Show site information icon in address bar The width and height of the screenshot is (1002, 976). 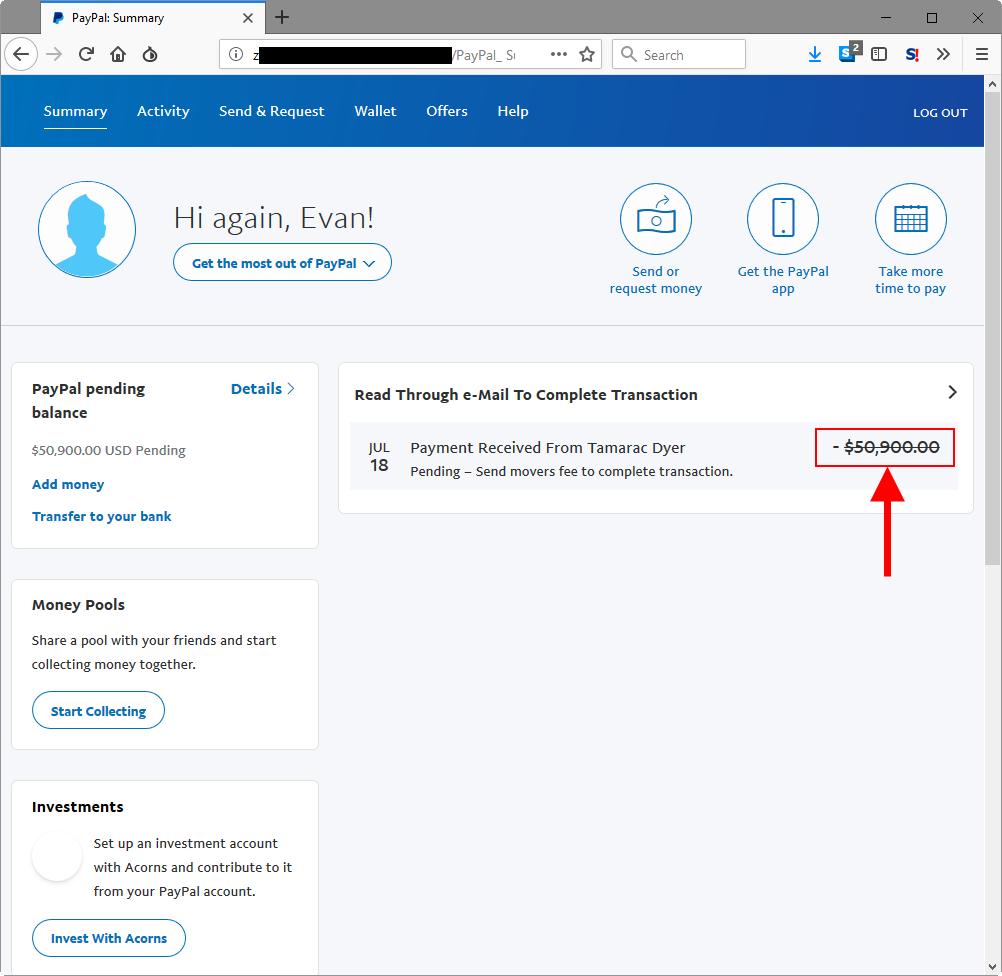tap(236, 54)
